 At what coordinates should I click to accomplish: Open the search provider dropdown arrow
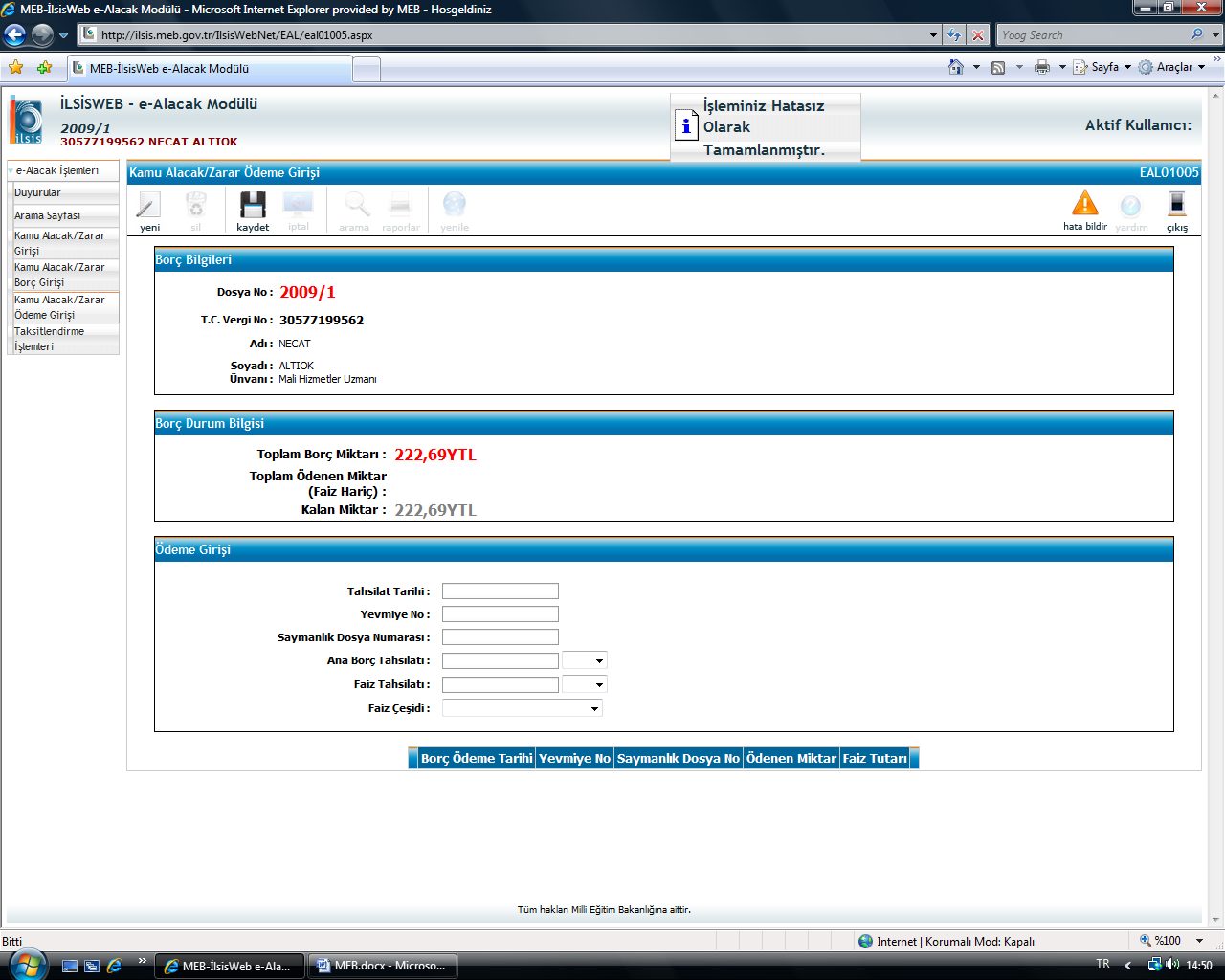coord(1216,35)
